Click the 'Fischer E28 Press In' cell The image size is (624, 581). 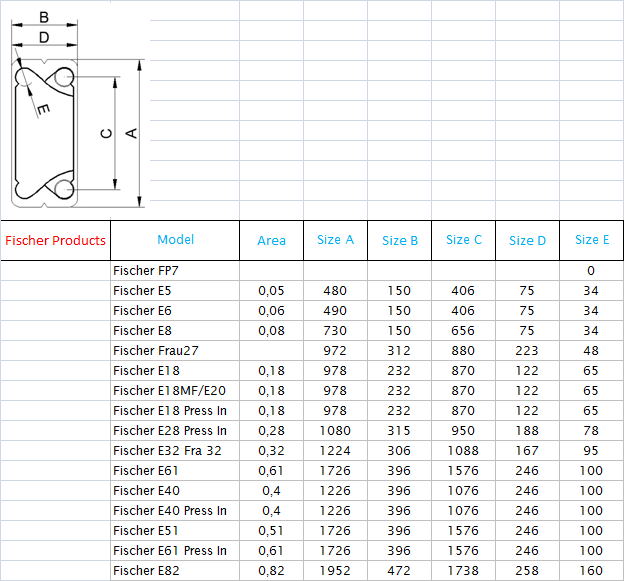(x=175, y=431)
